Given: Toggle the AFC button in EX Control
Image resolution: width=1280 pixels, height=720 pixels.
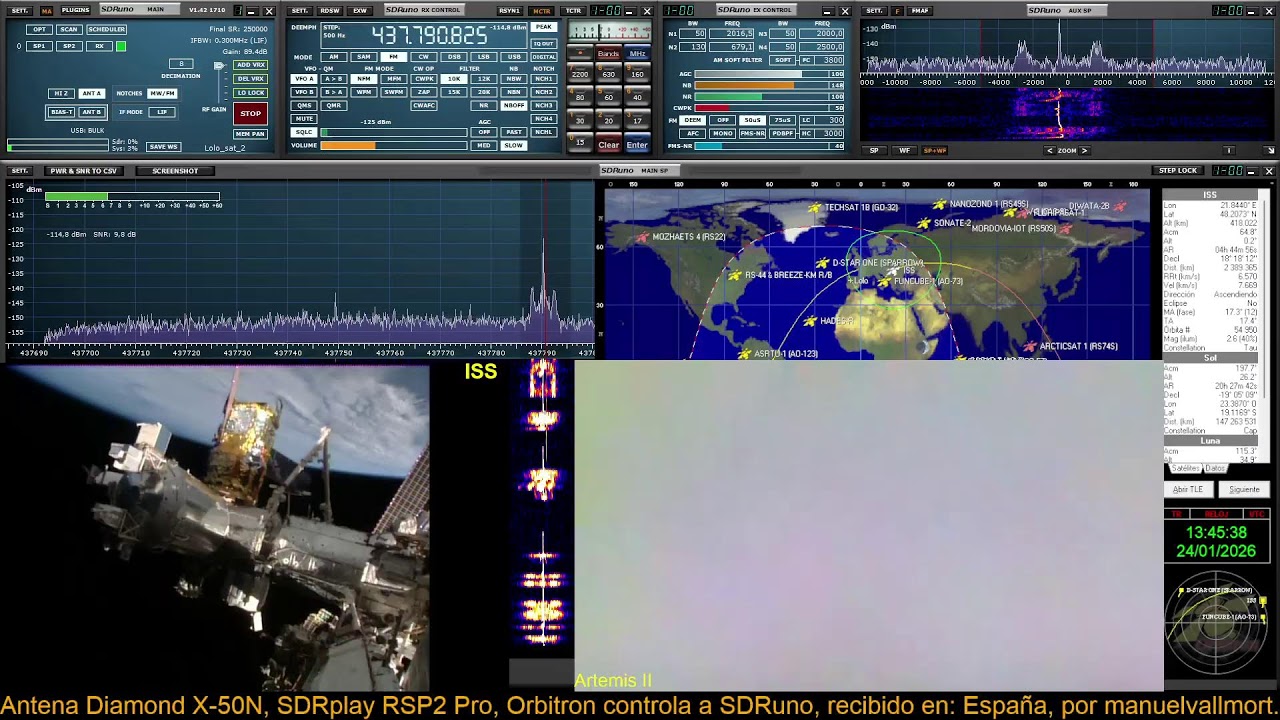Looking at the screenshot, I should (x=693, y=133).
